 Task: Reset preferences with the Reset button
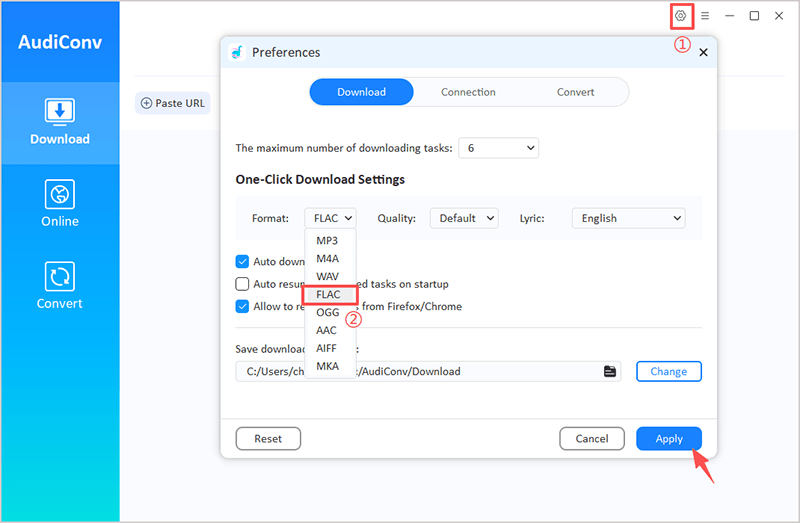click(x=268, y=439)
